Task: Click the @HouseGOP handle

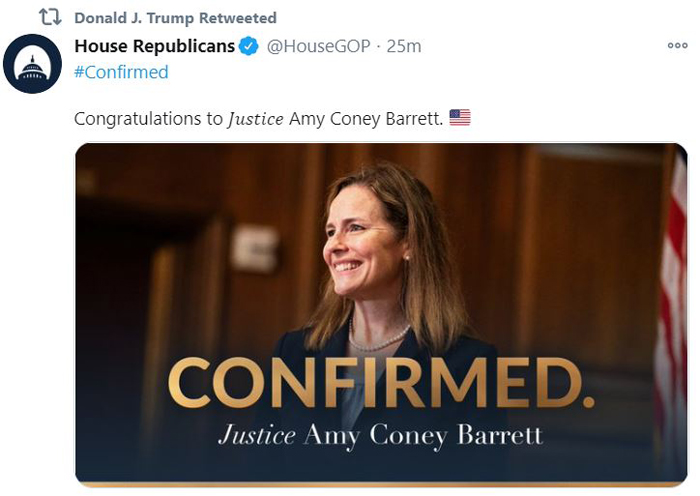Action: pyautogui.click(x=318, y=46)
